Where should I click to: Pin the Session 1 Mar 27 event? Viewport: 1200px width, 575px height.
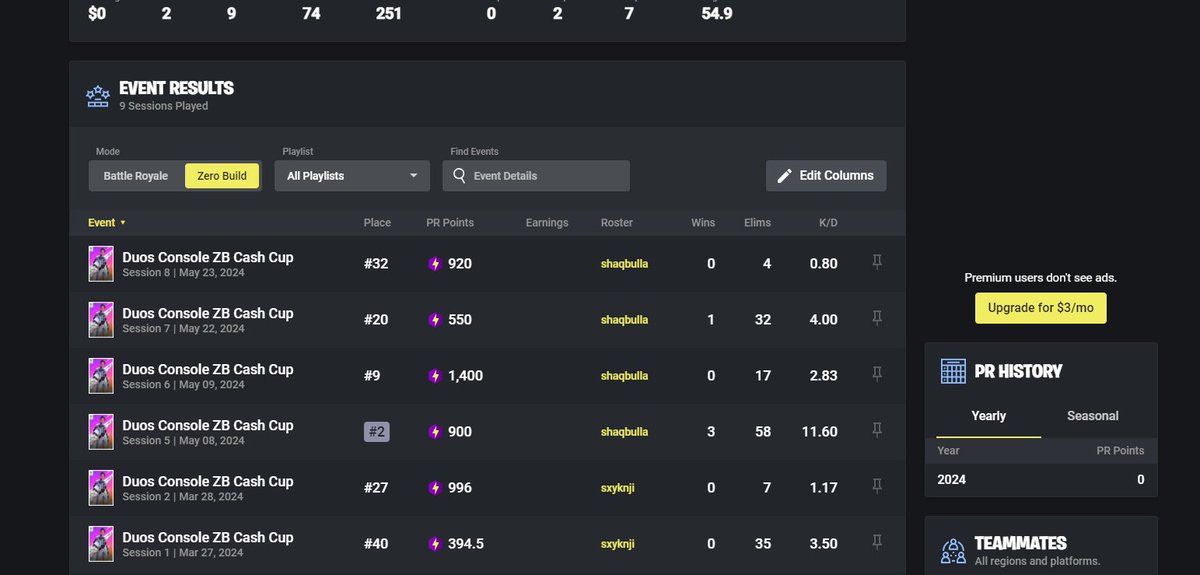point(877,543)
